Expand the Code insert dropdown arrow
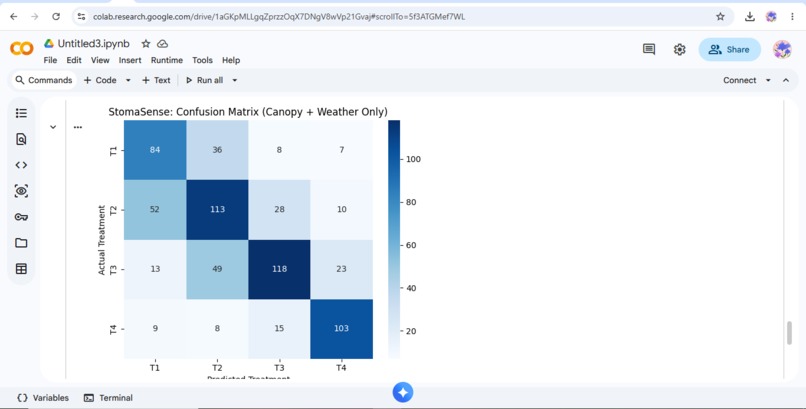The height and width of the screenshot is (409, 806). click(x=128, y=80)
